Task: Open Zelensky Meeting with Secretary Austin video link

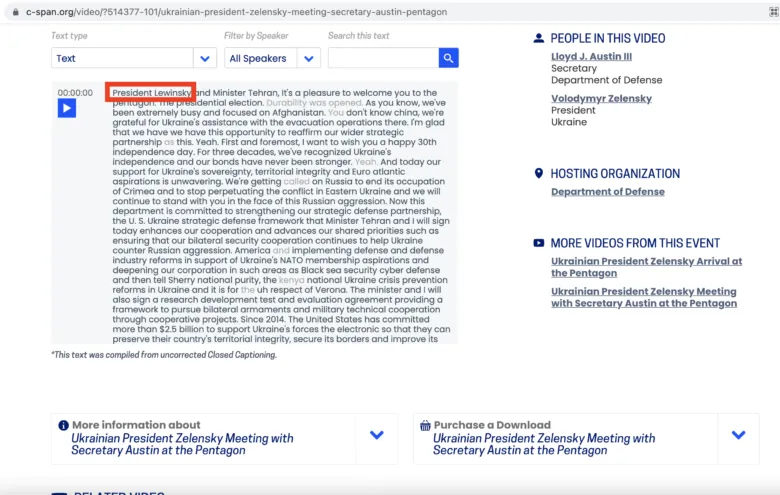Action: pos(644,297)
